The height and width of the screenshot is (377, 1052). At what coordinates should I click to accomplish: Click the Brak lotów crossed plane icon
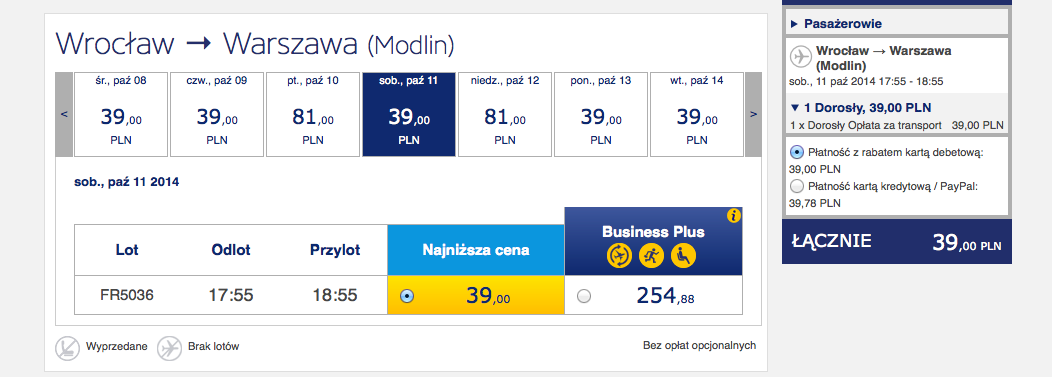coord(169,347)
